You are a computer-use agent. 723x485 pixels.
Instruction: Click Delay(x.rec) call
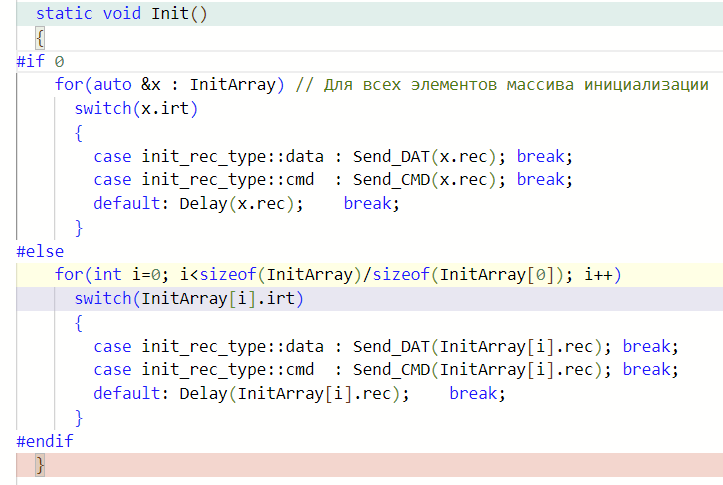point(233,203)
